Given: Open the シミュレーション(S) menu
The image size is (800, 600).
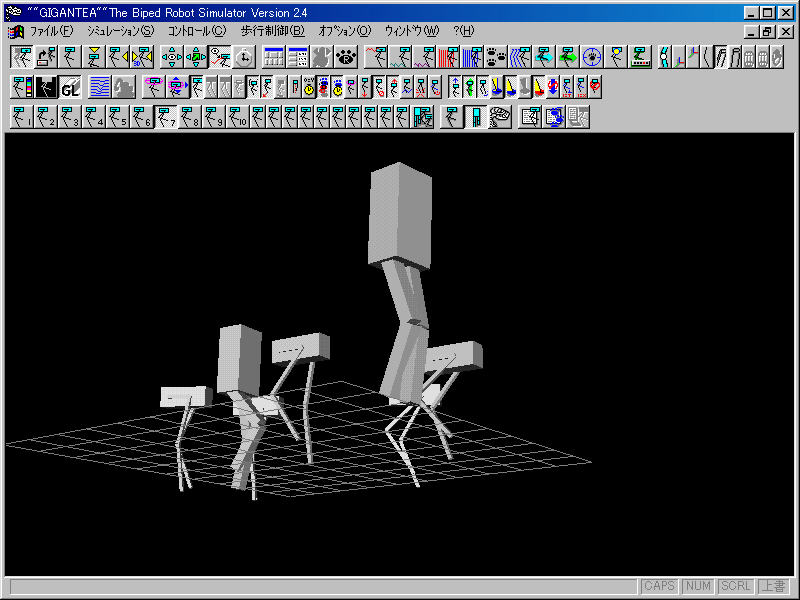Looking at the screenshot, I should (x=120, y=31).
